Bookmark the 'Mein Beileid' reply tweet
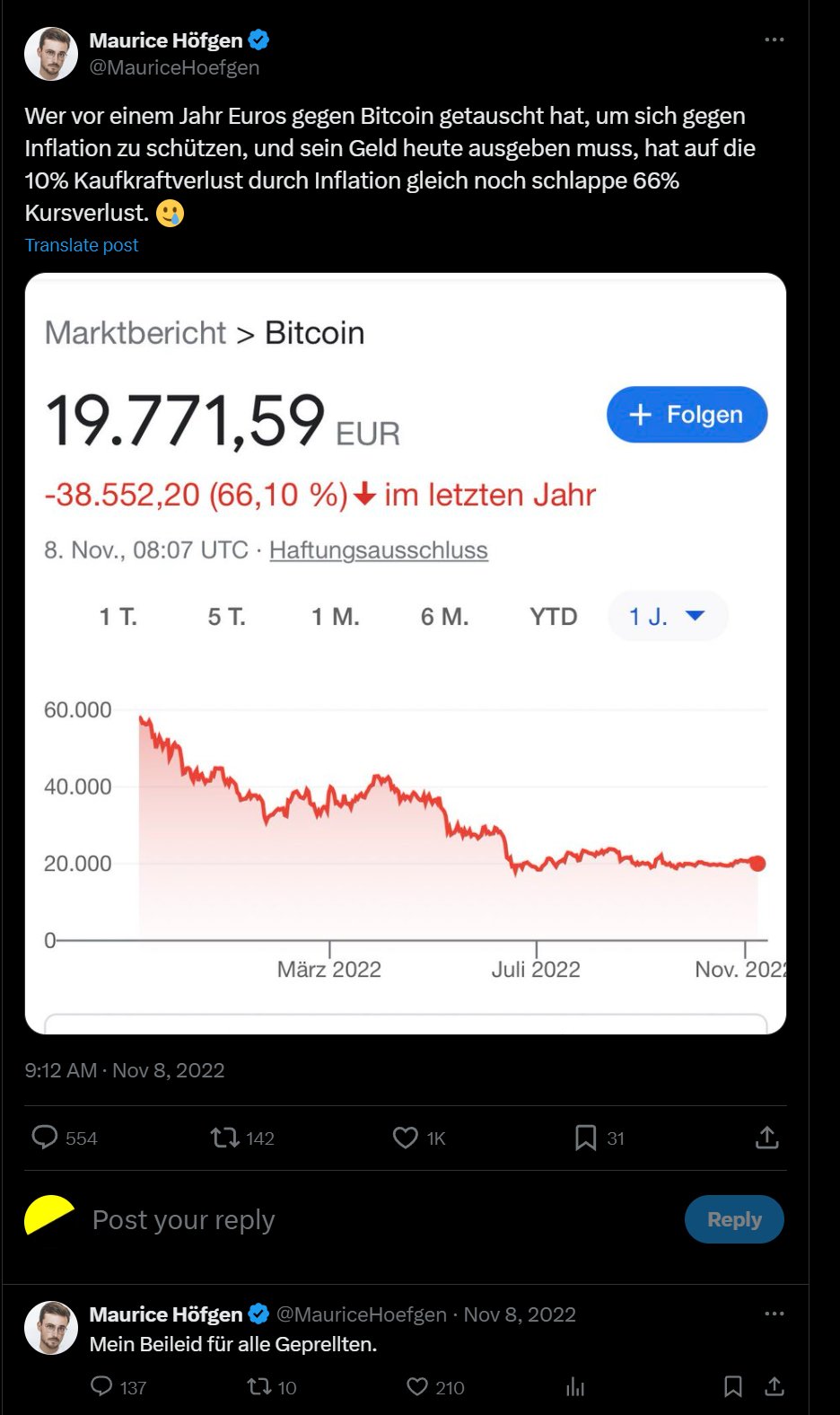840x1415 pixels. (732, 1386)
